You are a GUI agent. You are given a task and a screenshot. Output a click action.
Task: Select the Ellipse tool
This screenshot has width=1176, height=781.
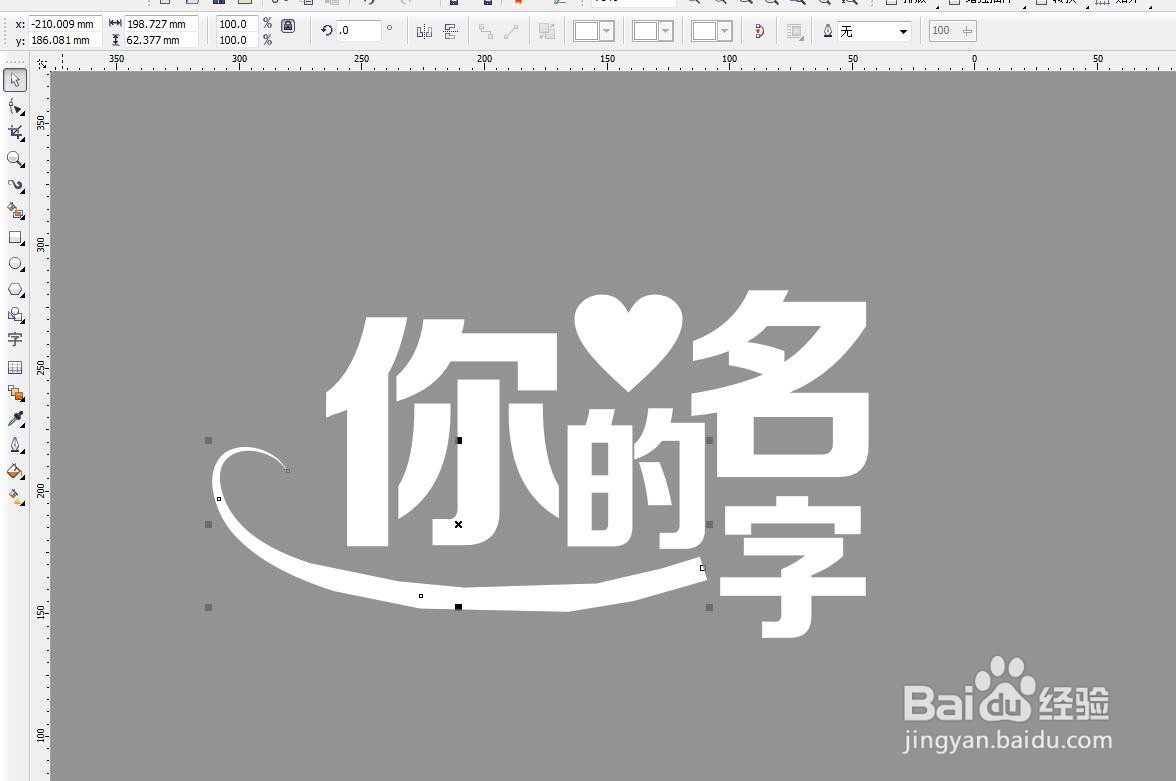[x=15, y=264]
